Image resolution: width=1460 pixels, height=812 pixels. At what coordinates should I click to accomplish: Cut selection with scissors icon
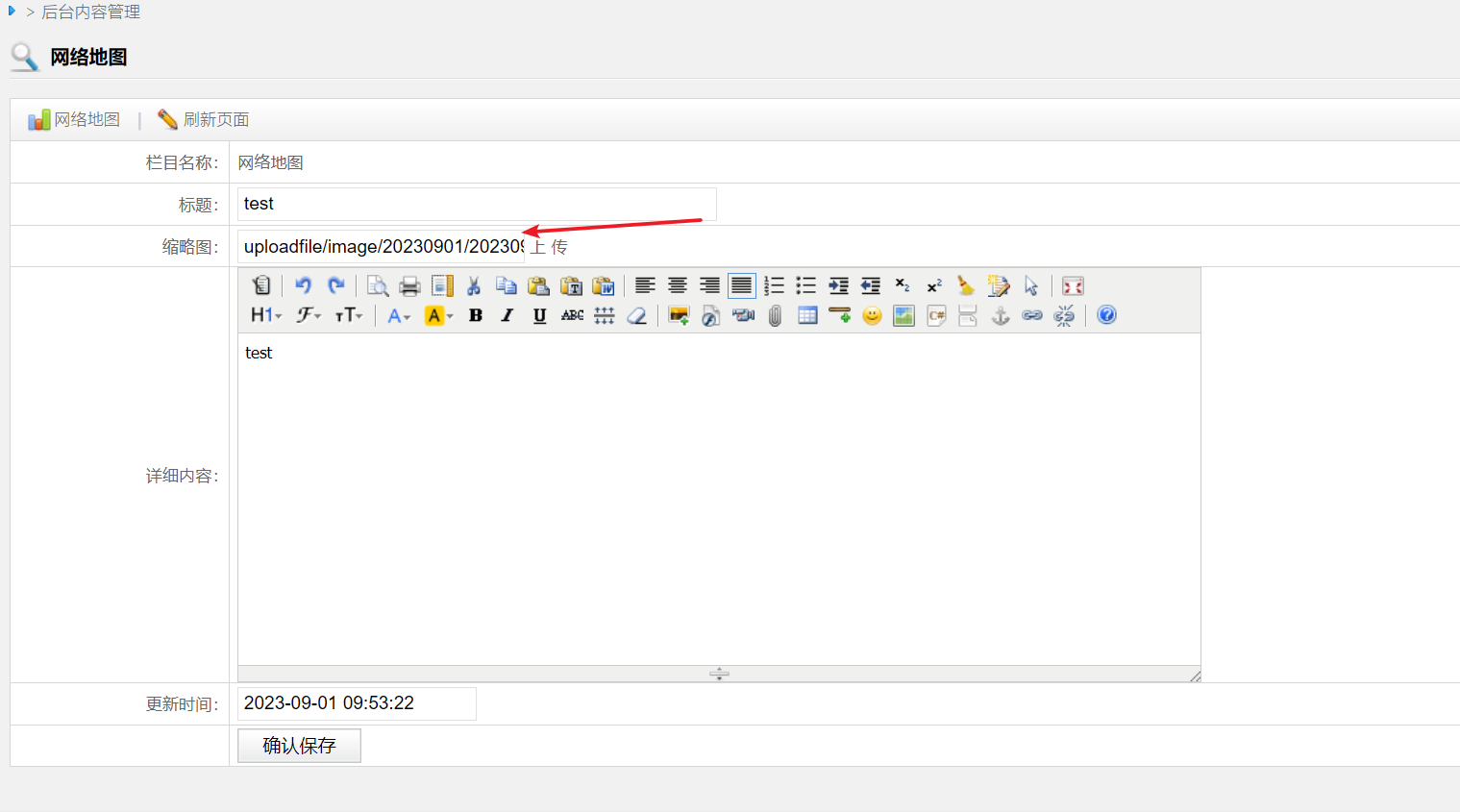474,285
